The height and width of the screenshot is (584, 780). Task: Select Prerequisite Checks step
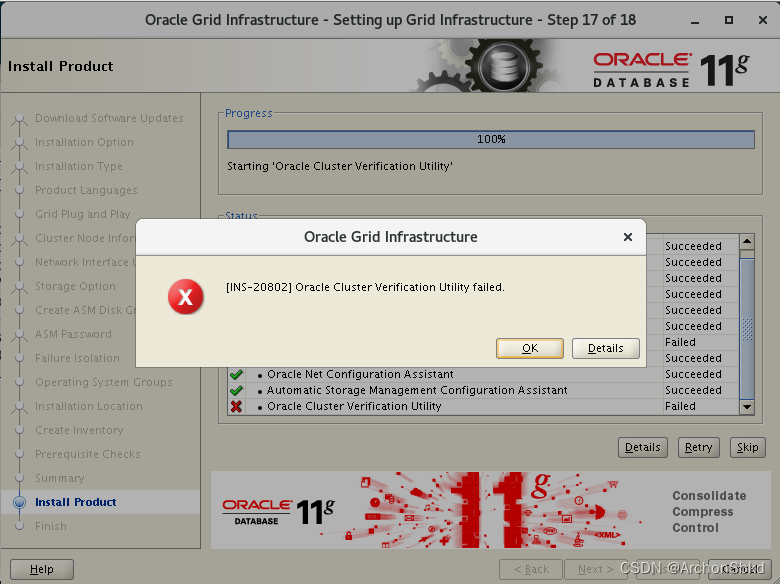88,454
